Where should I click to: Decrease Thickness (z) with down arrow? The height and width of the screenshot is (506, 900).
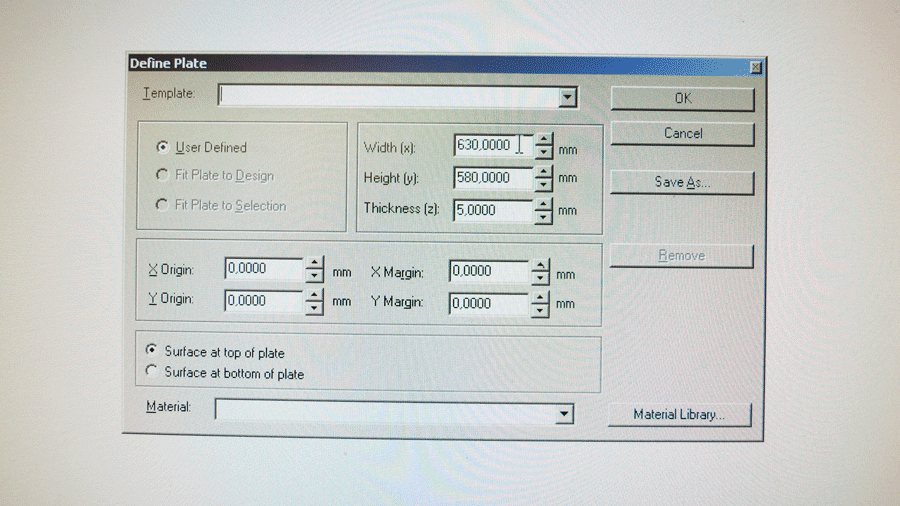click(543, 217)
